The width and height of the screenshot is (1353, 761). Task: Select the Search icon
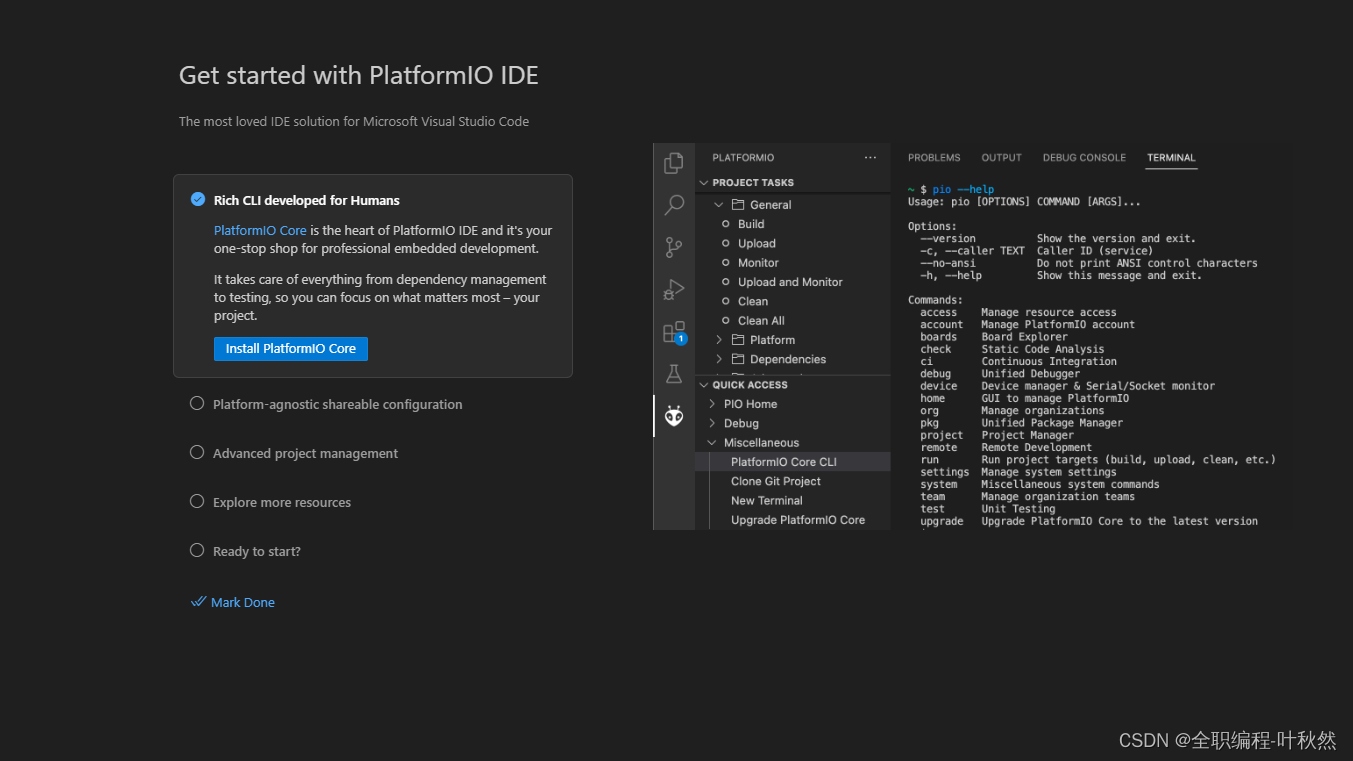coord(673,203)
